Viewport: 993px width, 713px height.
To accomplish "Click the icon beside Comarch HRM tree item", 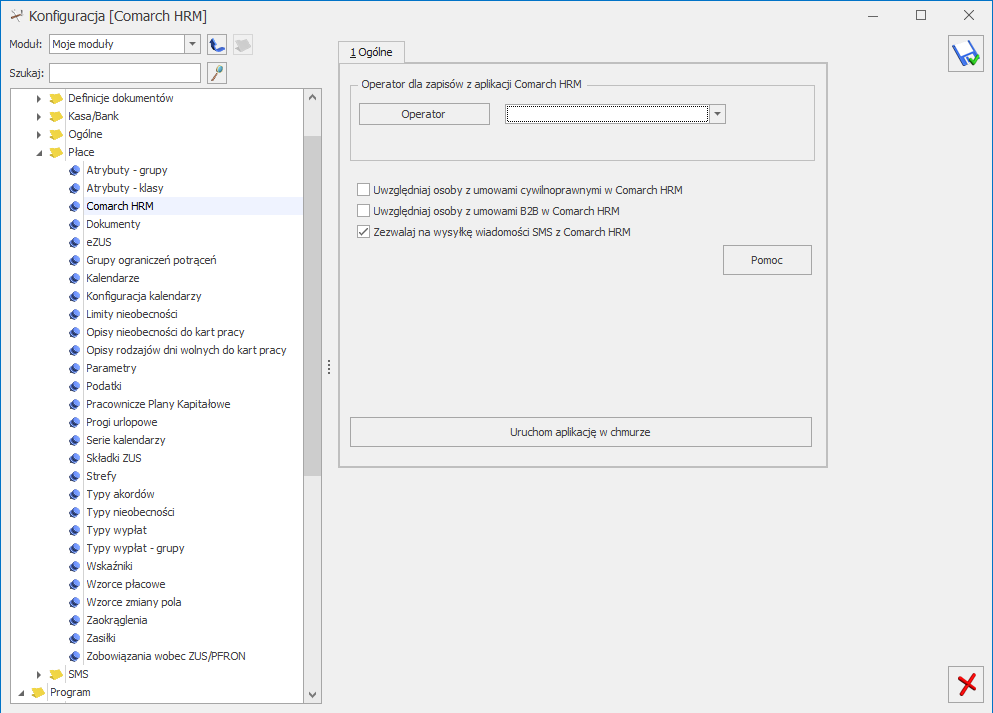I will pyautogui.click(x=74, y=206).
